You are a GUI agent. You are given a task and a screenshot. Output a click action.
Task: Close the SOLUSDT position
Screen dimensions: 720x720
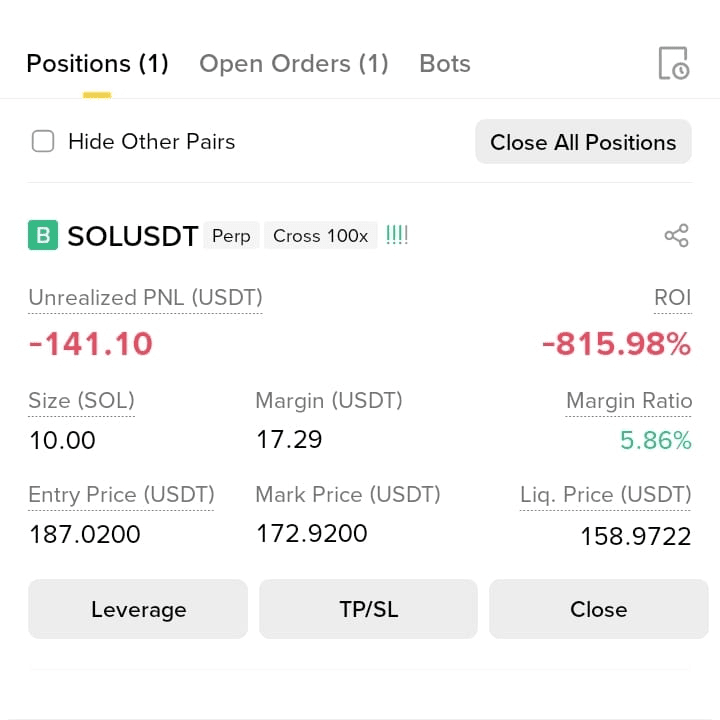tap(598, 609)
